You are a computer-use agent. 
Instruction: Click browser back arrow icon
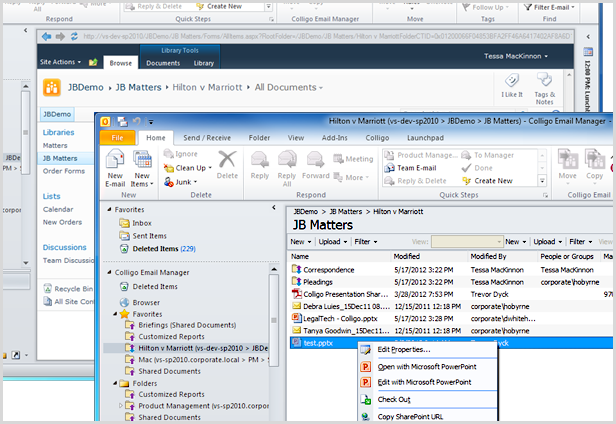coord(46,37)
